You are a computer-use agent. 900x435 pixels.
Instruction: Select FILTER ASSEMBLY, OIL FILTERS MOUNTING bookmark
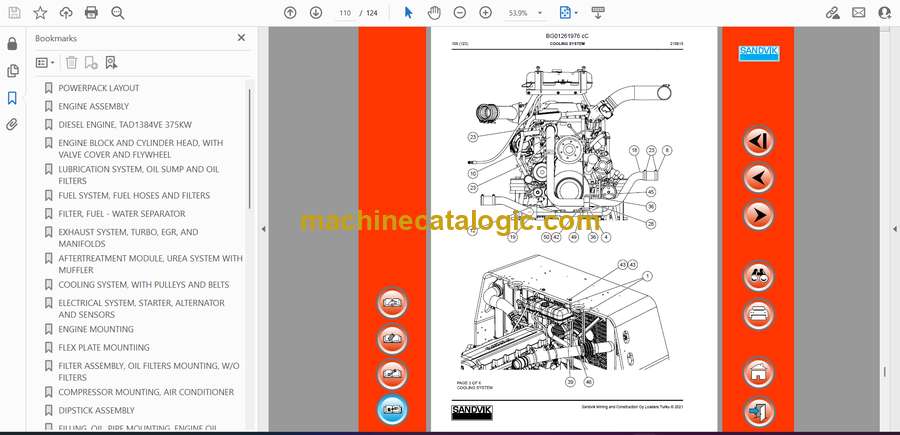(x=149, y=371)
